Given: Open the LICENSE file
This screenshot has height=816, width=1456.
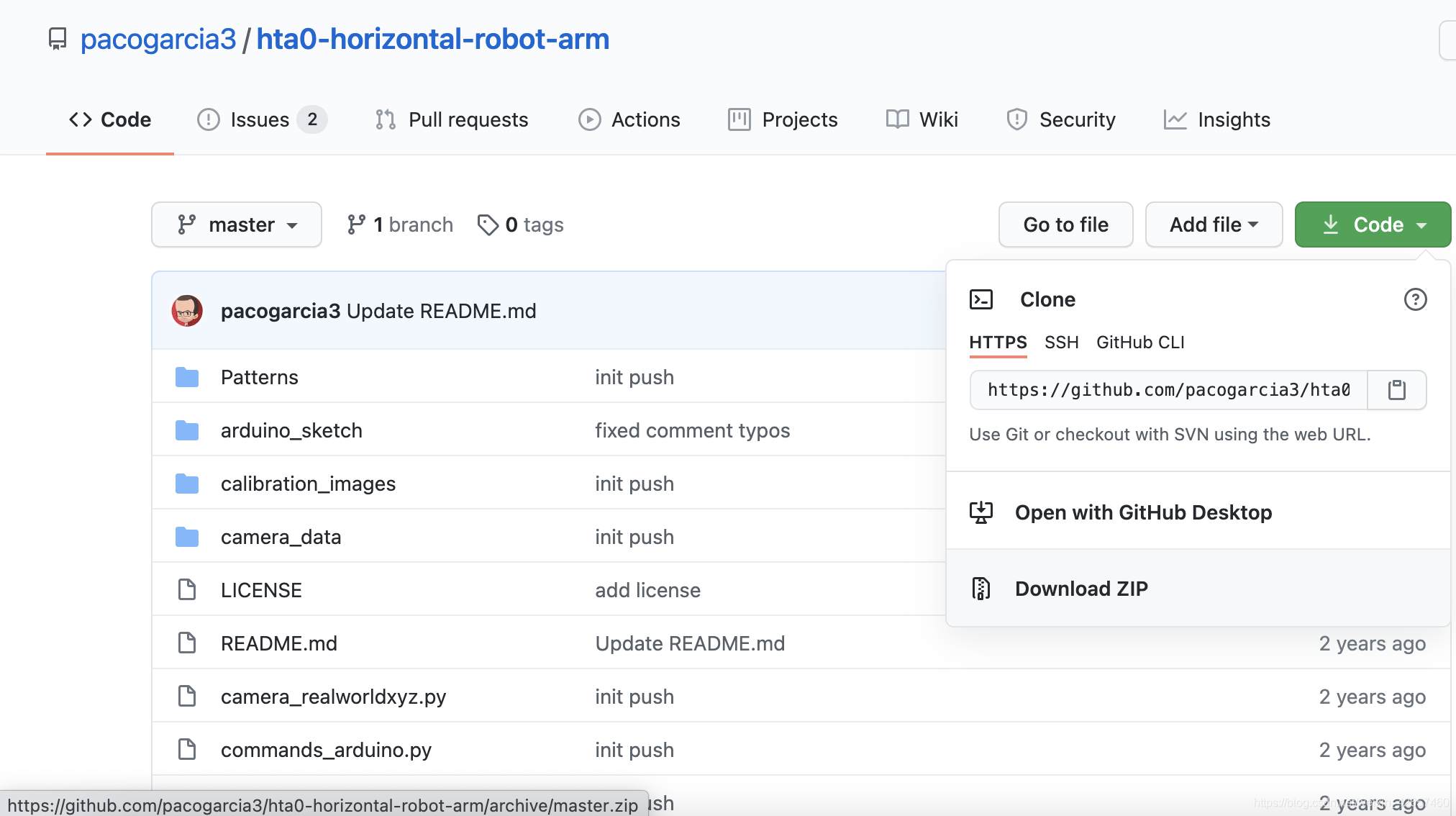Looking at the screenshot, I should click(x=261, y=590).
